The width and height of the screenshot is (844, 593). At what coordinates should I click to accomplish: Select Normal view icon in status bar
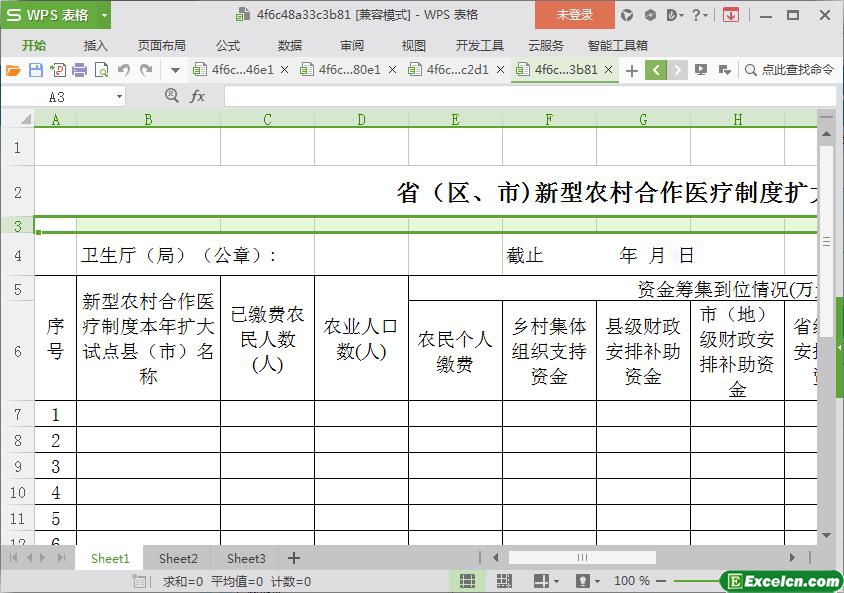pyautogui.click(x=467, y=581)
